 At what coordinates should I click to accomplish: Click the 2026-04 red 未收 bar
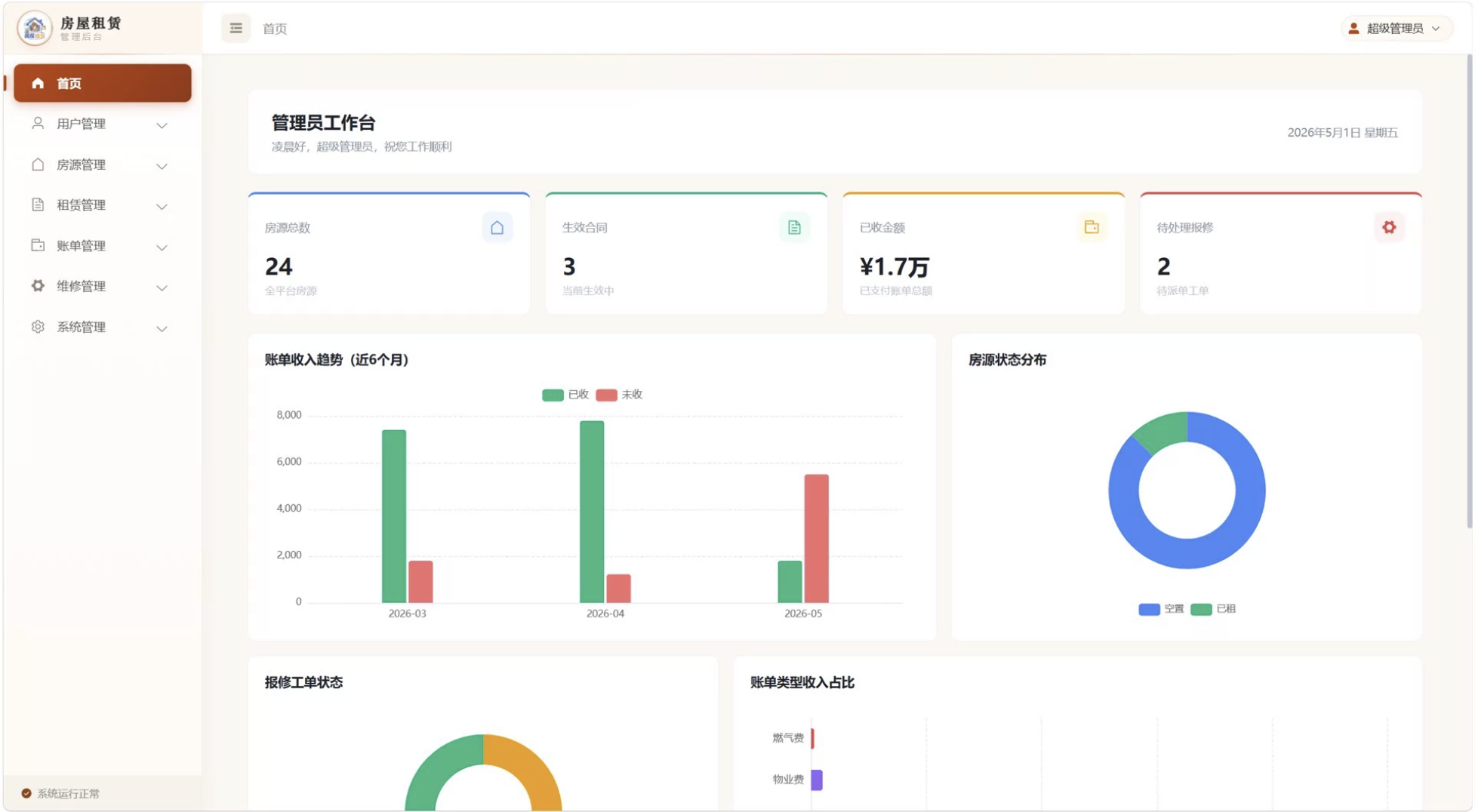tap(618, 589)
